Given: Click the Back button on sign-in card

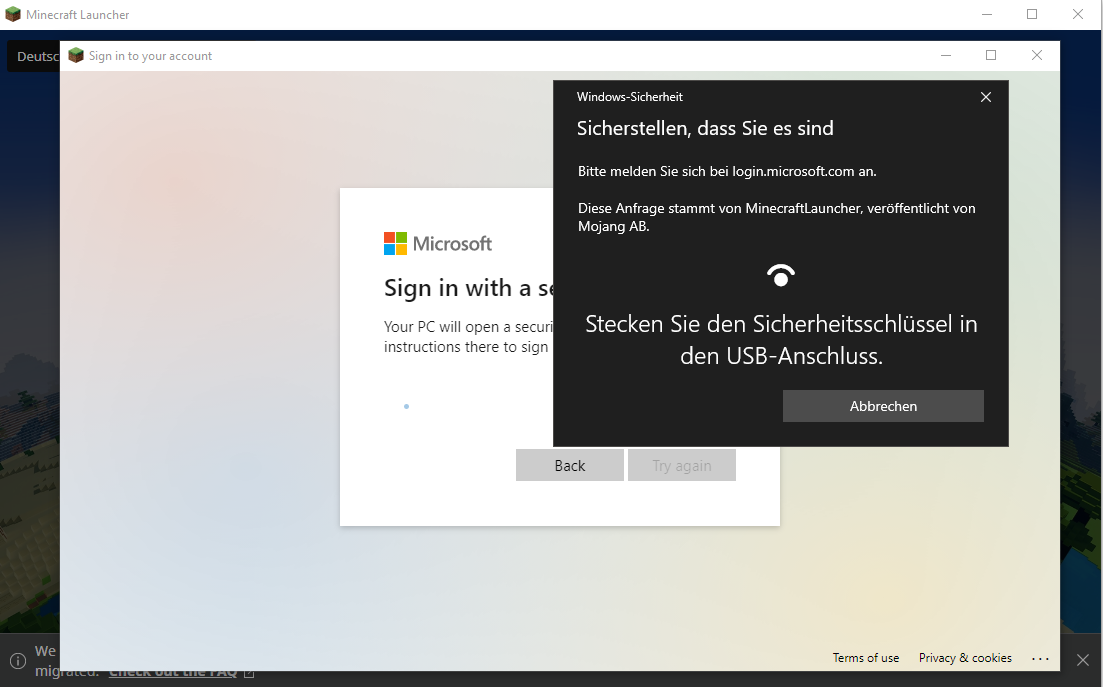Looking at the screenshot, I should tap(570, 466).
